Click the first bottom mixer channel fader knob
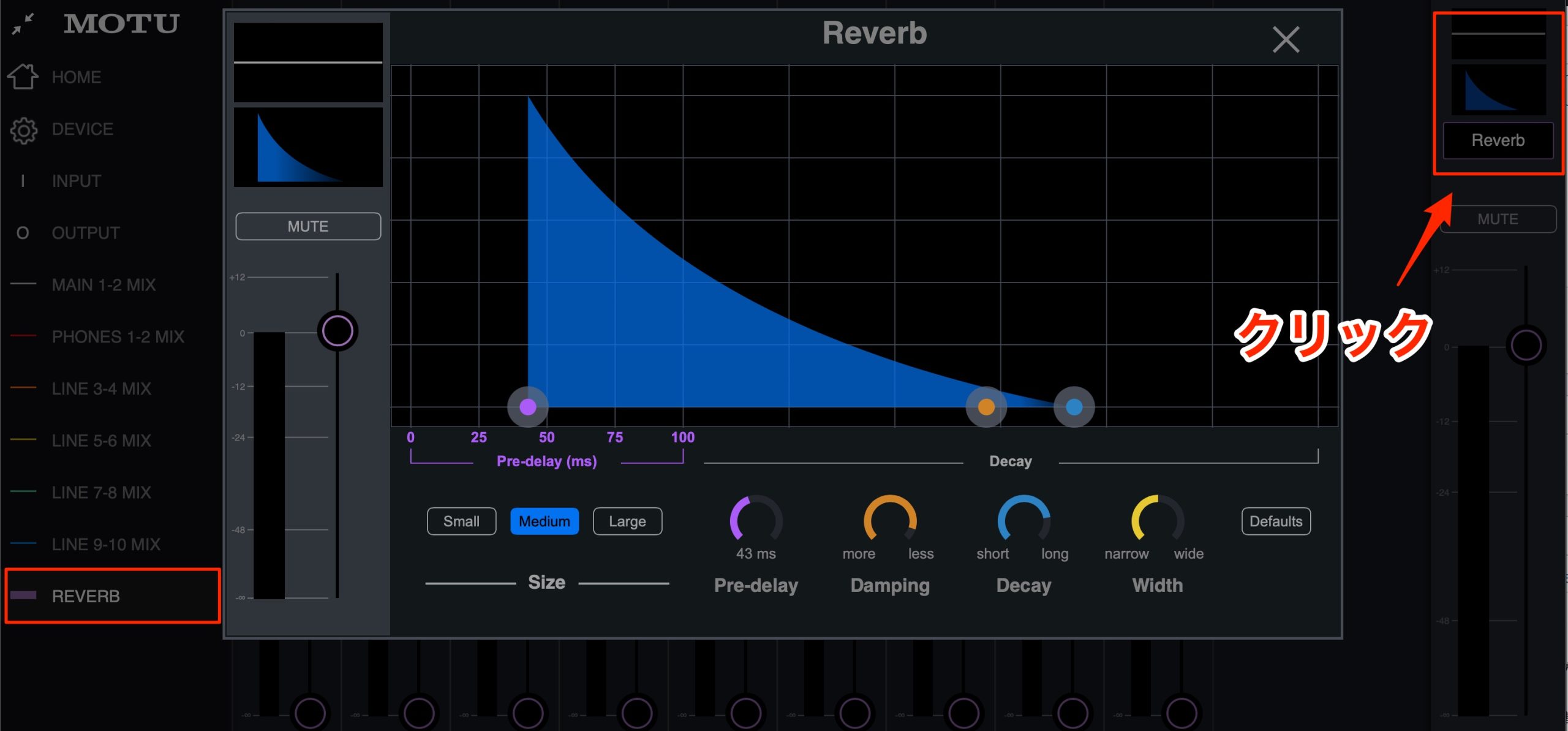The height and width of the screenshot is (731, 1568). click(310, 713)
